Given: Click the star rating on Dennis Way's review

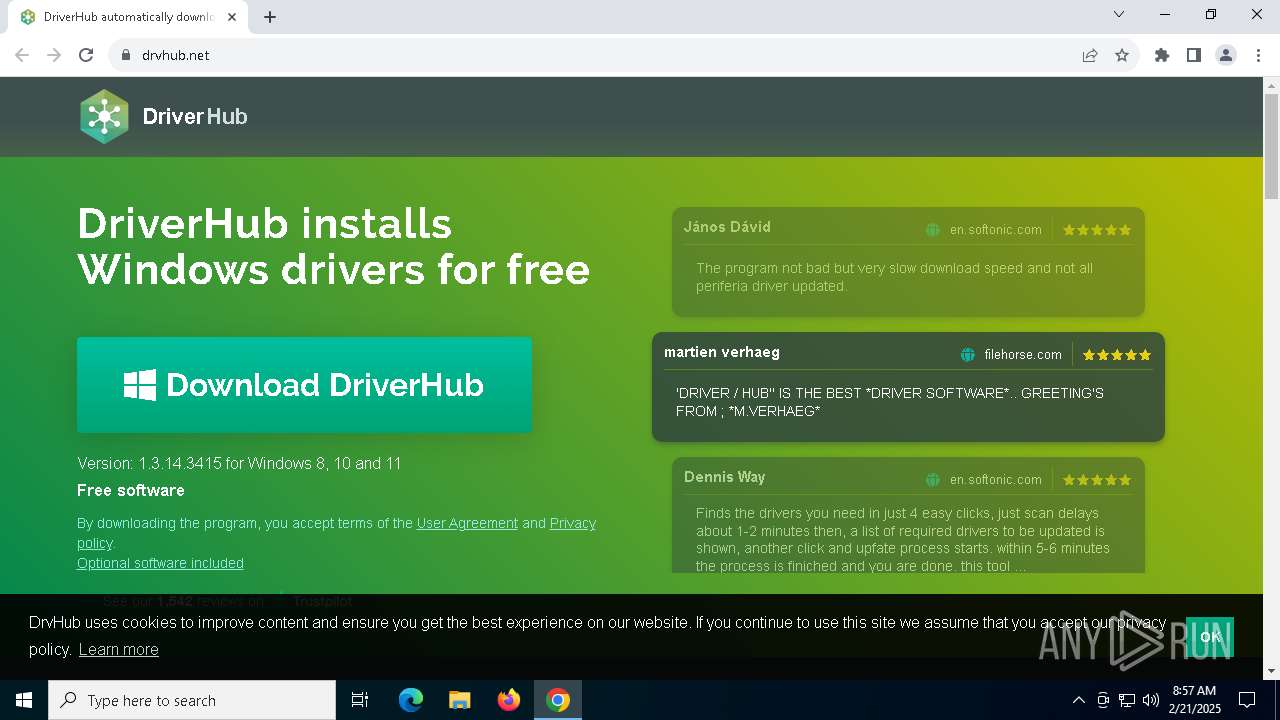Looking at the screenshot, I should [x=1097, y=480].
